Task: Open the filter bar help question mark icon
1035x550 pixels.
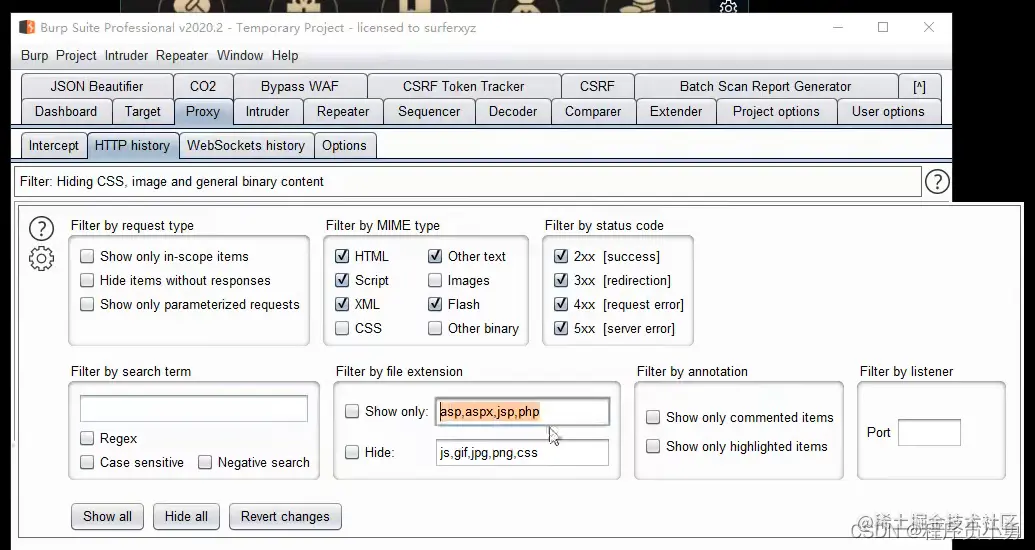Action: coord(937,182)
